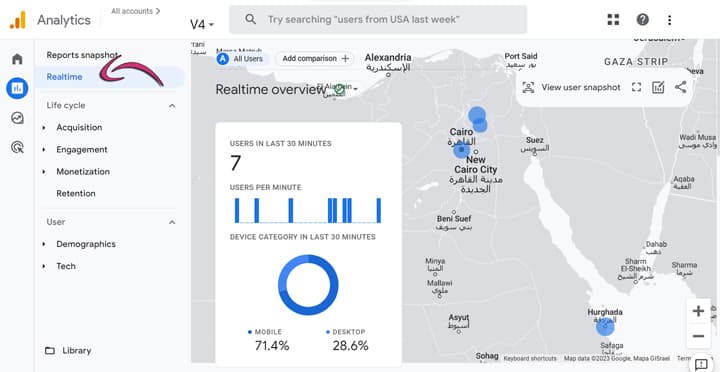Click the Share this report icon
The height and width of the screenshot is (372, 720).
[681, 87]
